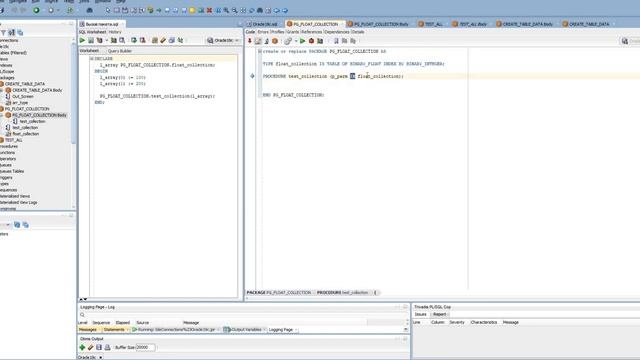Click Run Script icon in worksheet toolbar
Screen dimensions: 640x360
click(x=91, y=40)
